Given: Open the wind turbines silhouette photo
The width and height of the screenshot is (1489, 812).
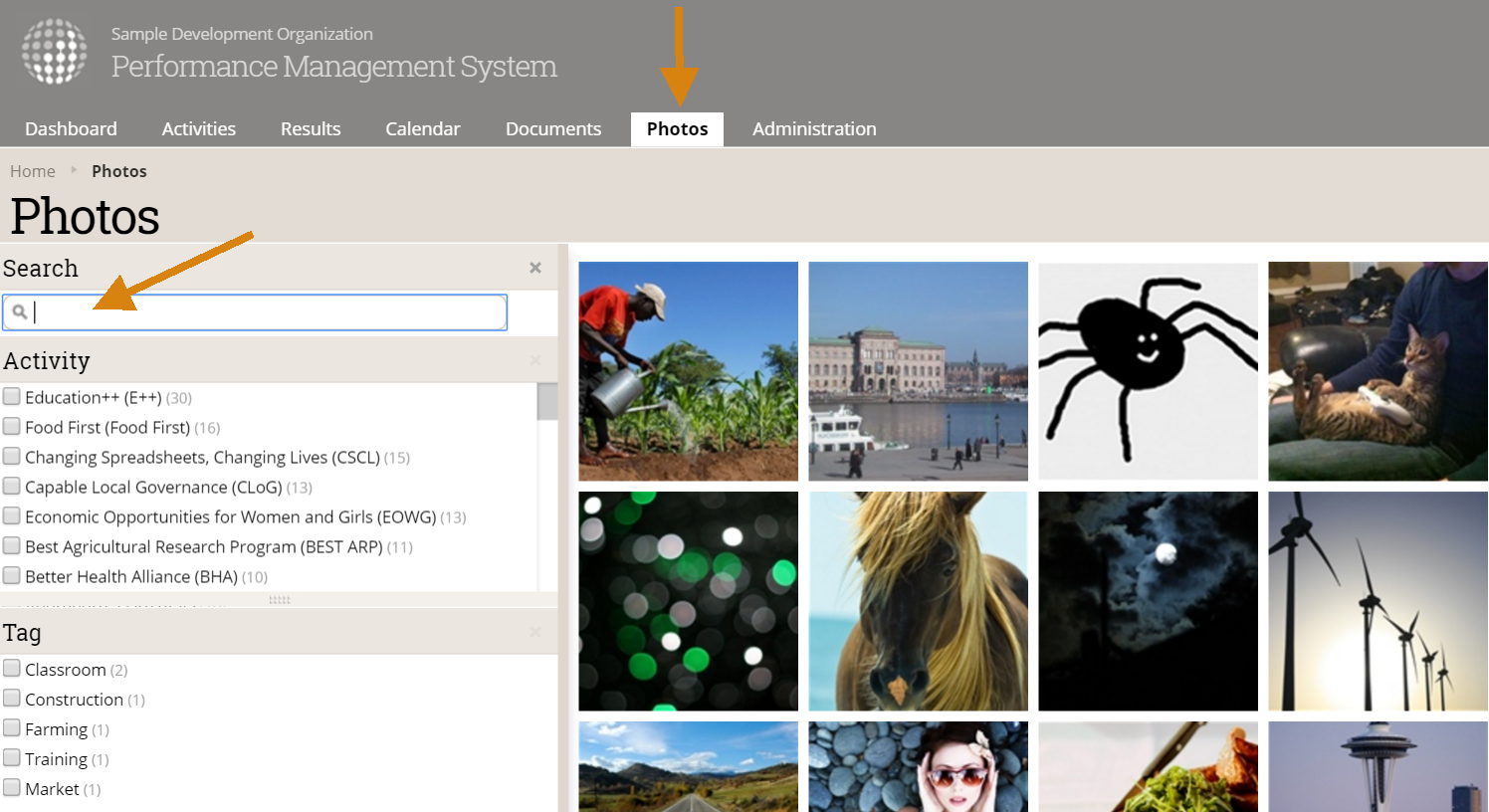Looking at the screenshot, I should [x=1379, y=601].
